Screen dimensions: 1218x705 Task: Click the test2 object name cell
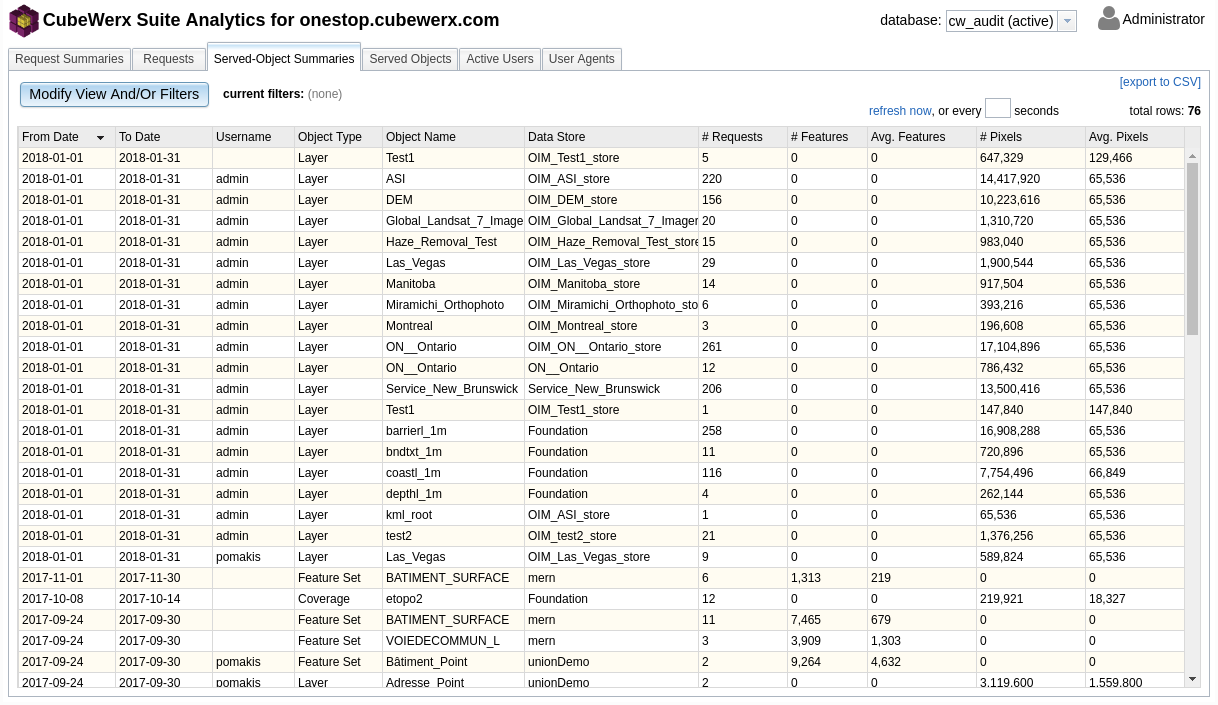[x=453, y=536]
